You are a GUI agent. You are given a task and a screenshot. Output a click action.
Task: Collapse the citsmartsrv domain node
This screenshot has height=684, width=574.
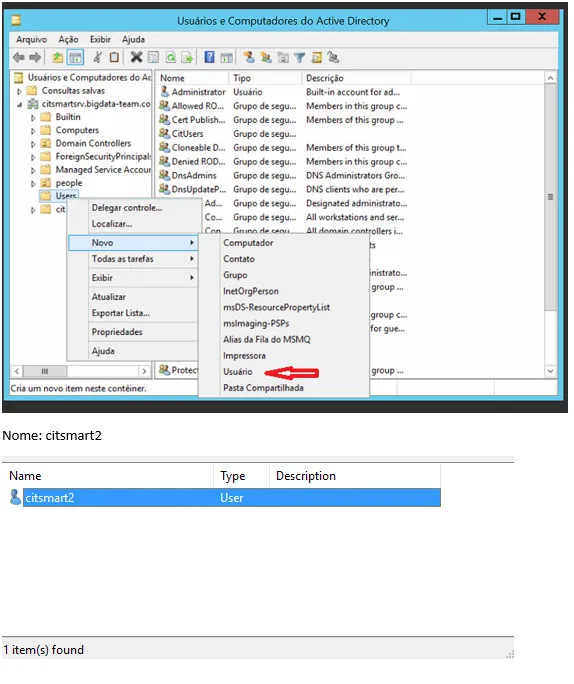point(20,105)
